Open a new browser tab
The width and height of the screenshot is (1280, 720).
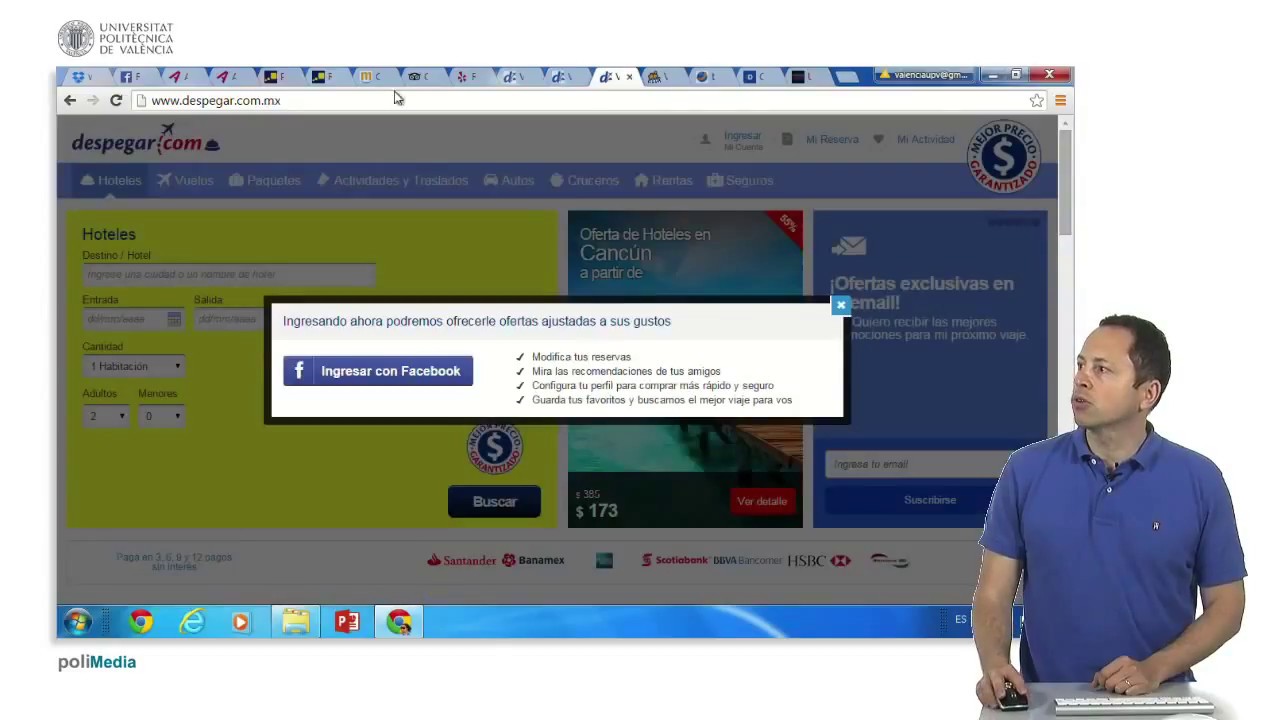(x=846, y=76)
